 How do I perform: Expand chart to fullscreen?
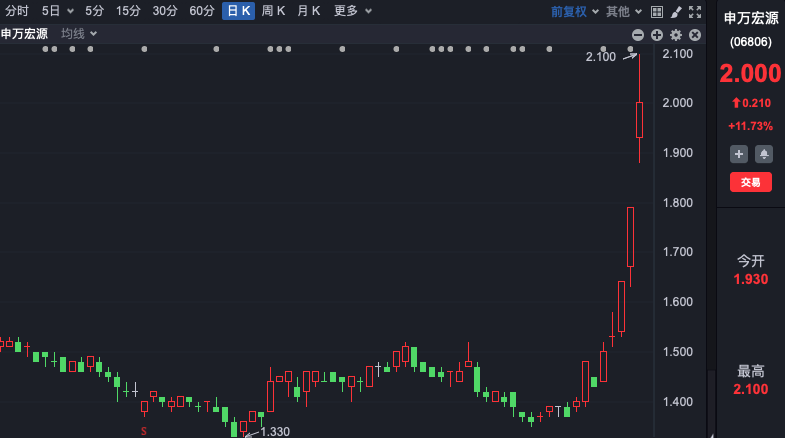click(x=696, y=11)
